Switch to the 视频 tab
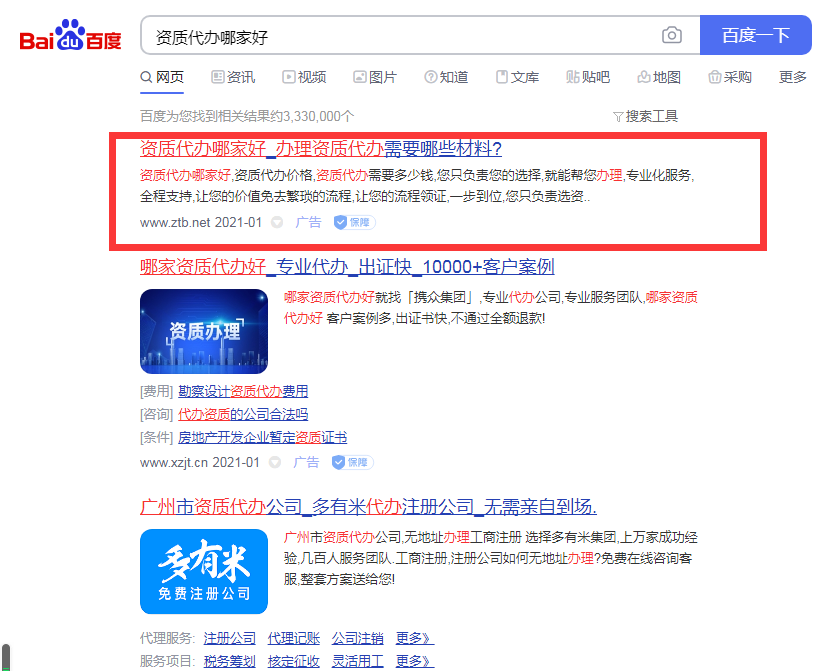Image resolution: width=837 pixels, height=671 pixels. 304,77
